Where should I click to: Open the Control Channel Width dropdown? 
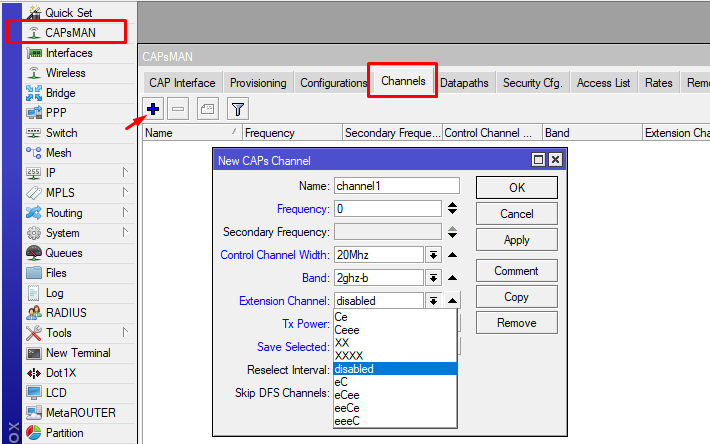pyautogui.click(x=434, y=255)
